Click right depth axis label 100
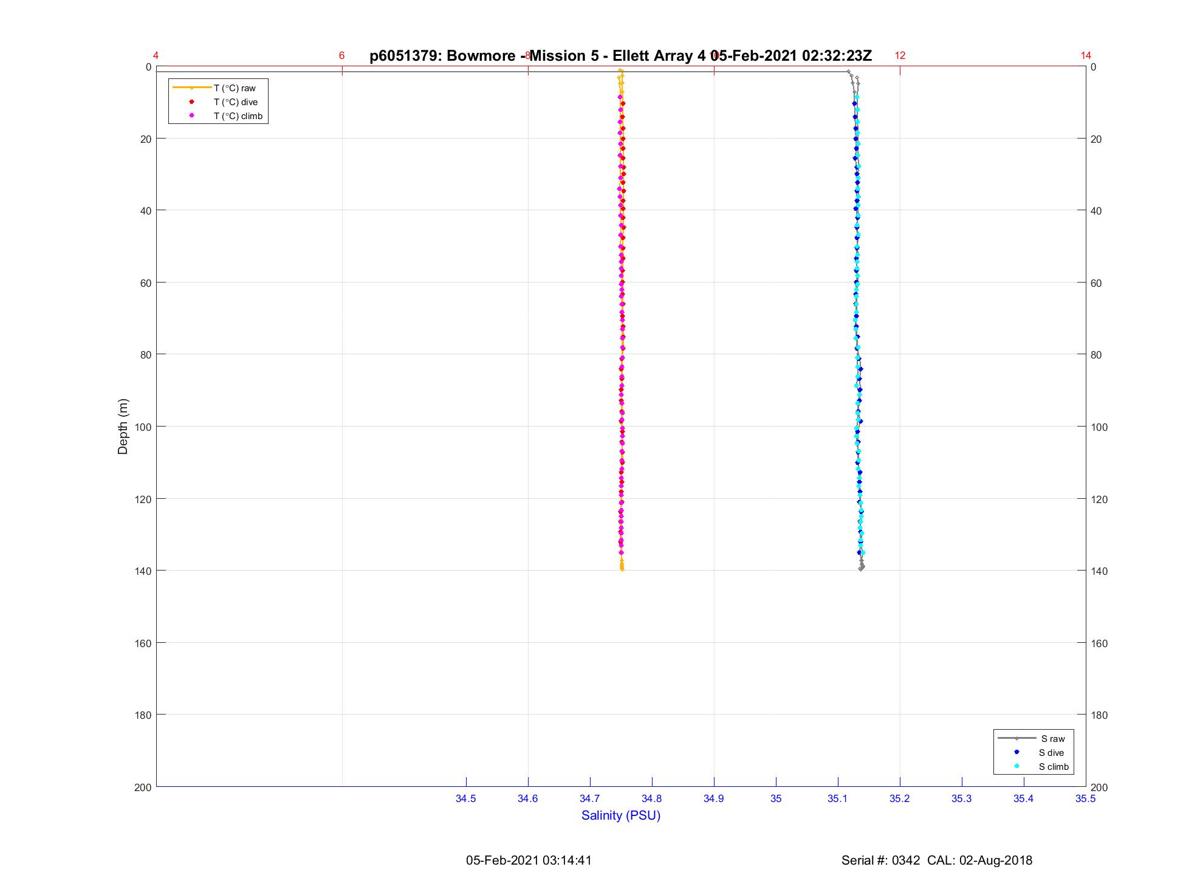This screenshot has height=885, width=1200. 1100,427
